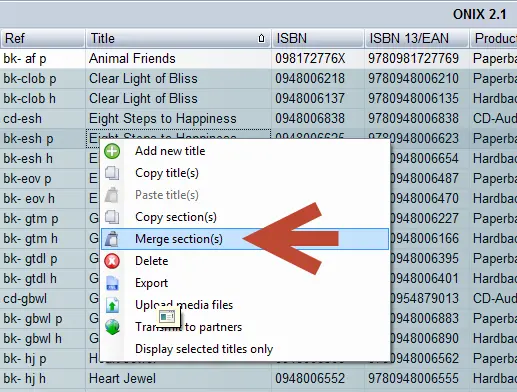Screen dimensions: 517x392
Task: Sort by the ISBN column header
Action: pyautogui.click(x=317, y=38)
